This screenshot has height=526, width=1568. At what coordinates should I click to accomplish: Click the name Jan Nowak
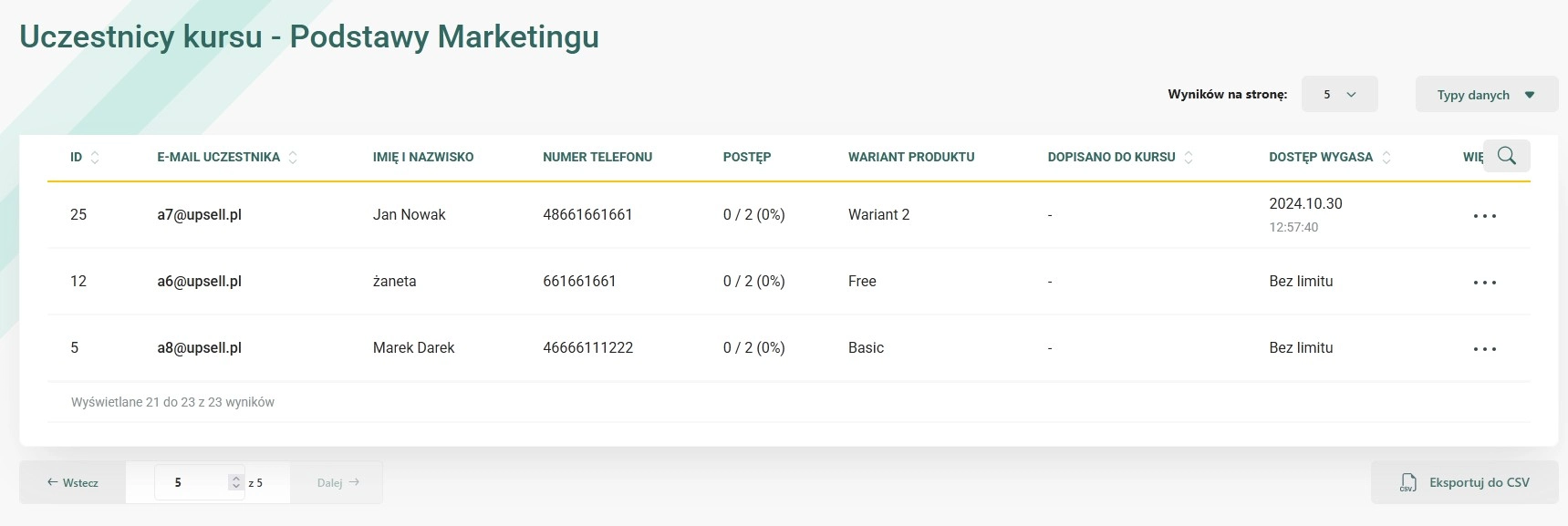click(x=410, y=214)
